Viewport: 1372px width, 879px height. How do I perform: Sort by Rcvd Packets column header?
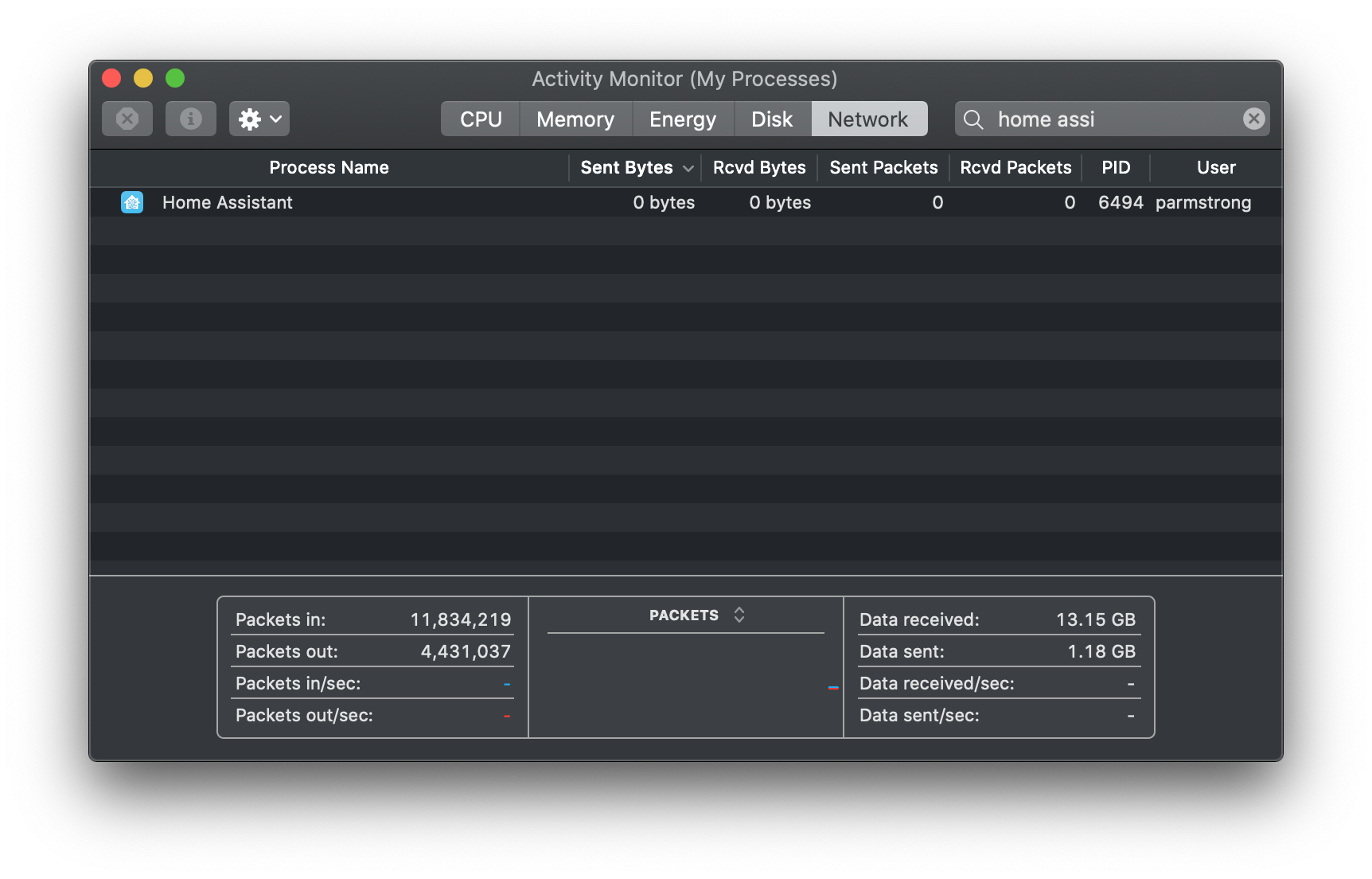(1015, 167)
